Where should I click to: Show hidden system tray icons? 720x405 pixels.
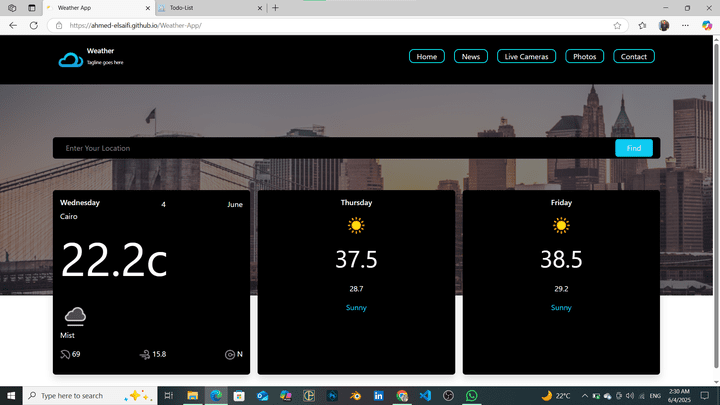click(585, 395)
